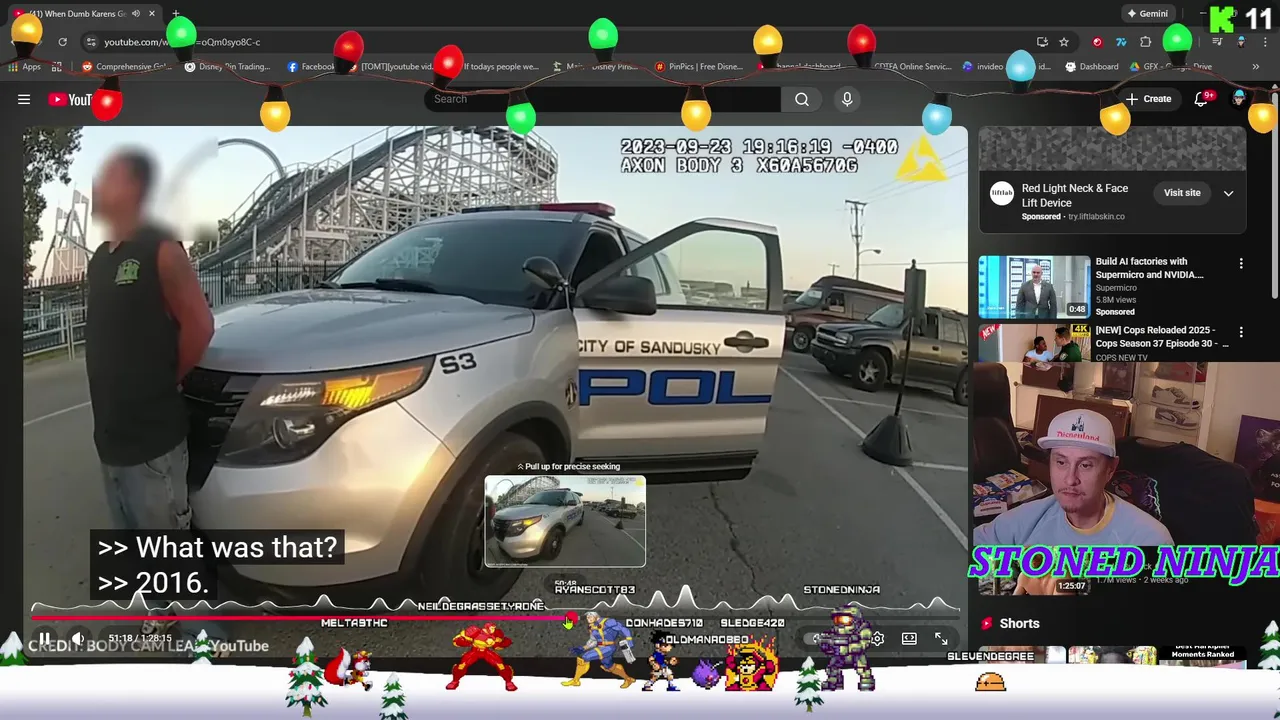
Task: Expand the Red Light ad chevron
Action: tap(1228, 193)
